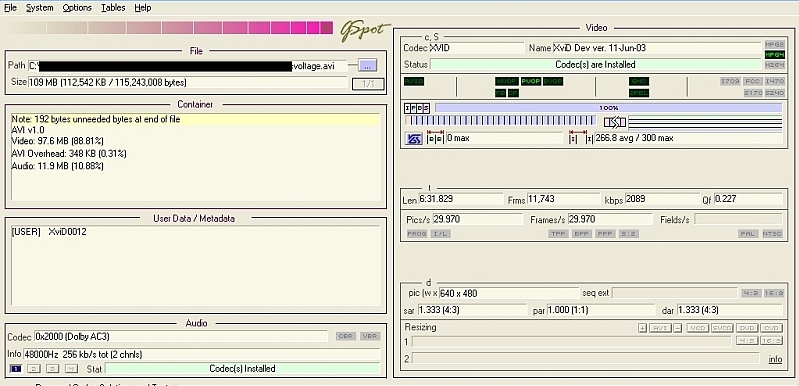The width and height of the screenshot is (799, 386).
Task: Click the blue VSS analyze icon
Action: 414,139
